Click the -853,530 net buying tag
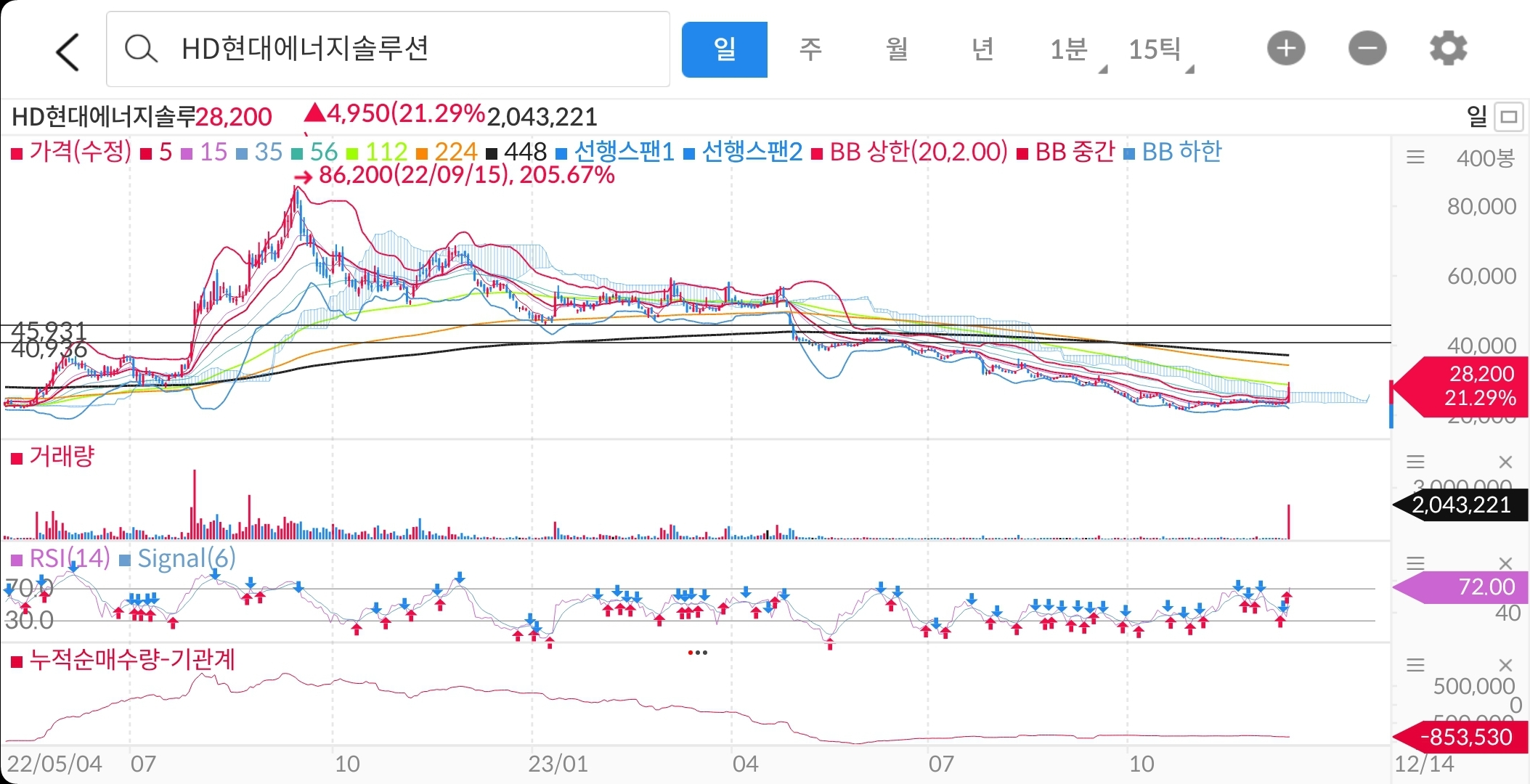The image size is (1530, 784). 1461,737
